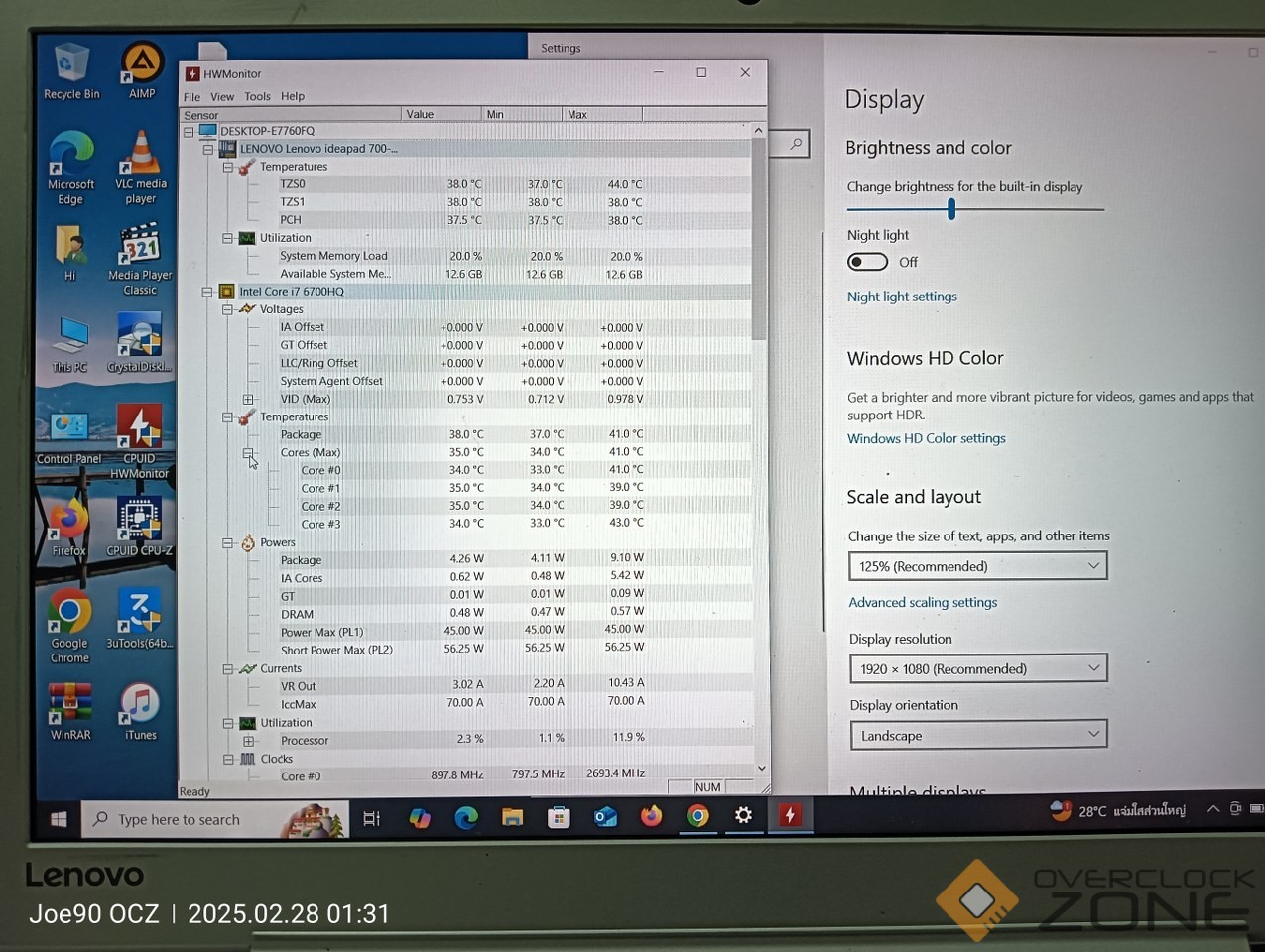
Task: Collapse the Intel Core i7 6700HQ node
Action: (x=207, y=292)
